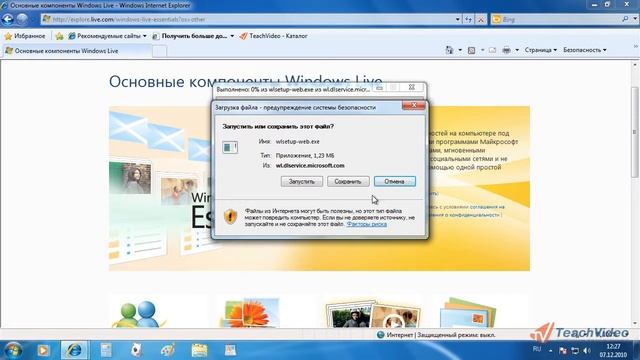Click the Action Center flag tray icon
Image resolution: width=640 pixels, height=360 pixels.
(x=563, y=351)
